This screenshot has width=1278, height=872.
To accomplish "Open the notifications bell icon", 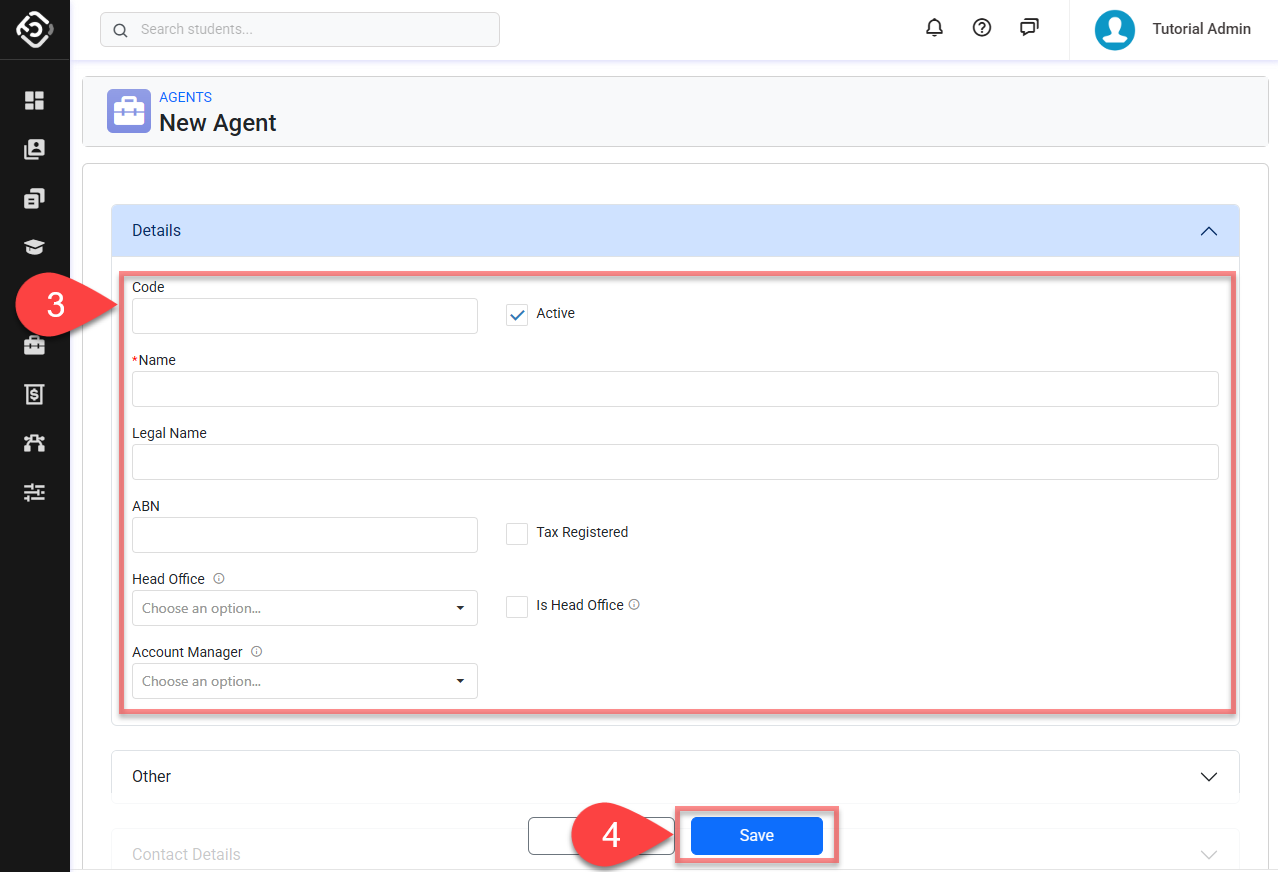I will 934,28.
